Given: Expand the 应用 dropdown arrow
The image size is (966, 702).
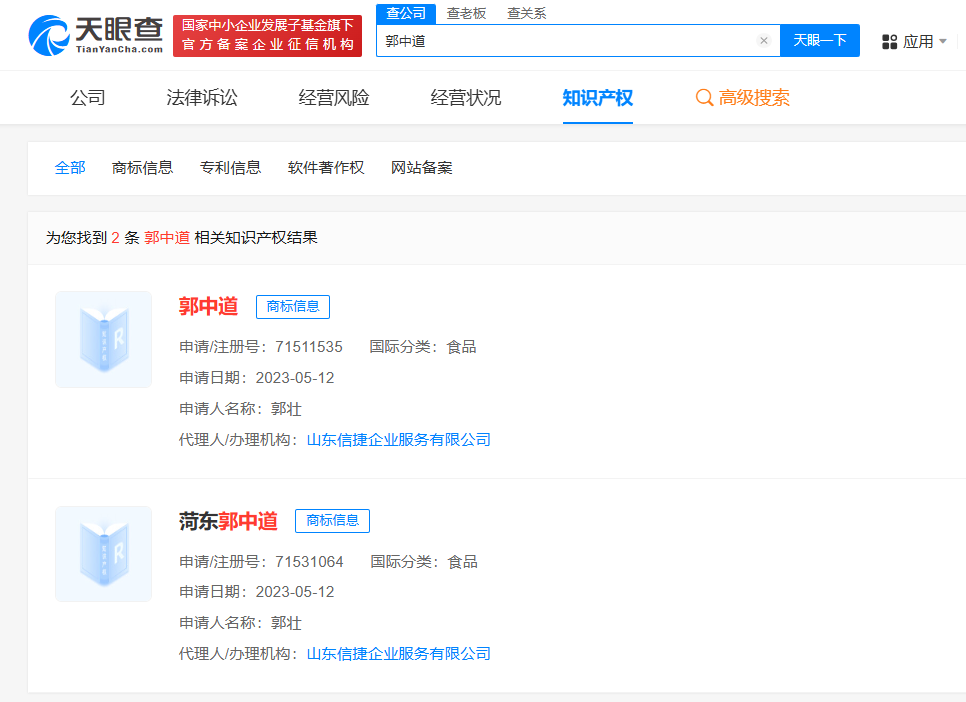Looking at the screenshot, I should tap(943, 42).
